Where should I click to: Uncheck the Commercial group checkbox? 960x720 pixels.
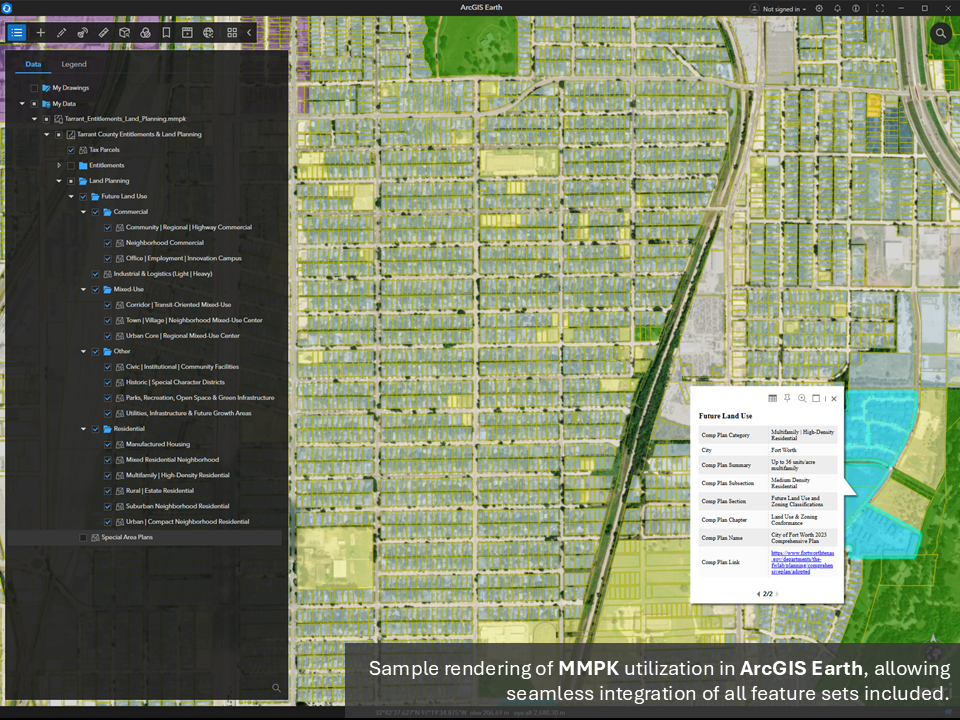96,212
